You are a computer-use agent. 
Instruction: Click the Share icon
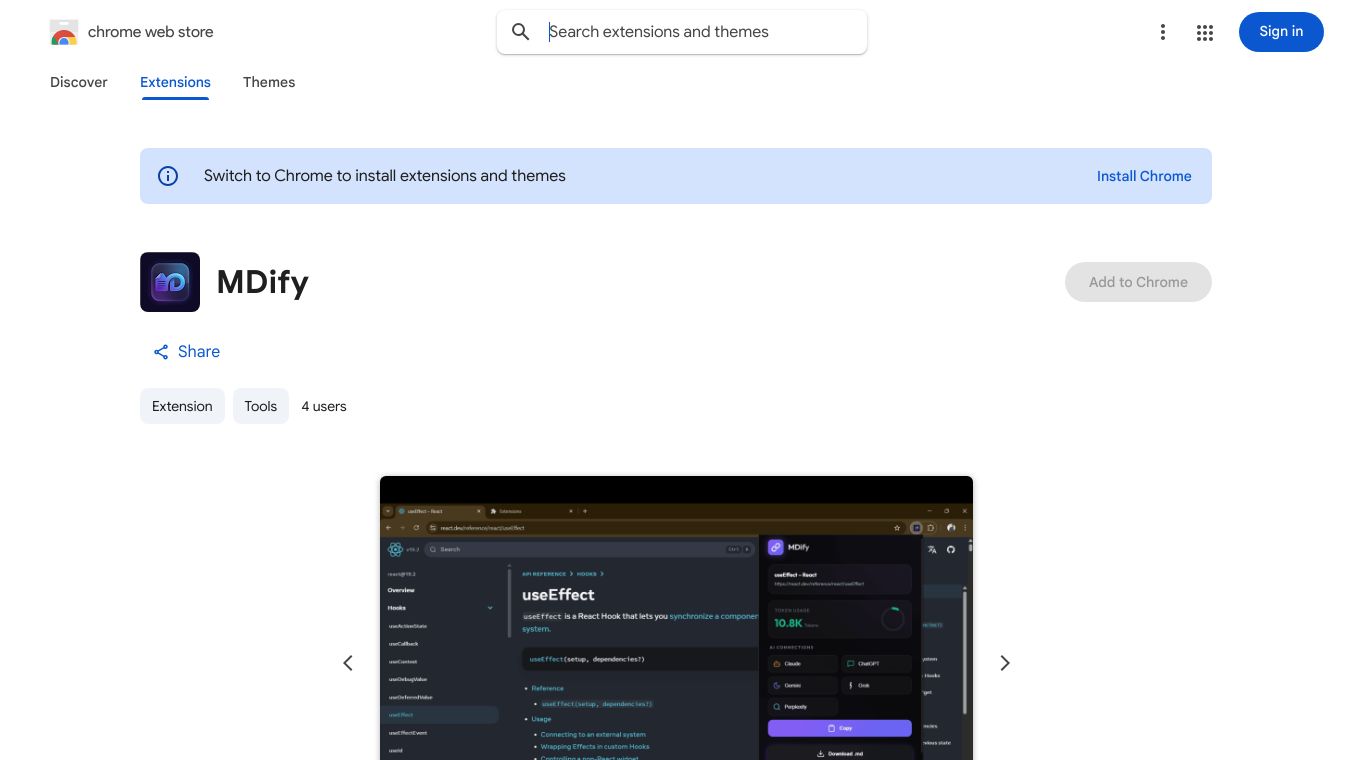tap(161, 352)
